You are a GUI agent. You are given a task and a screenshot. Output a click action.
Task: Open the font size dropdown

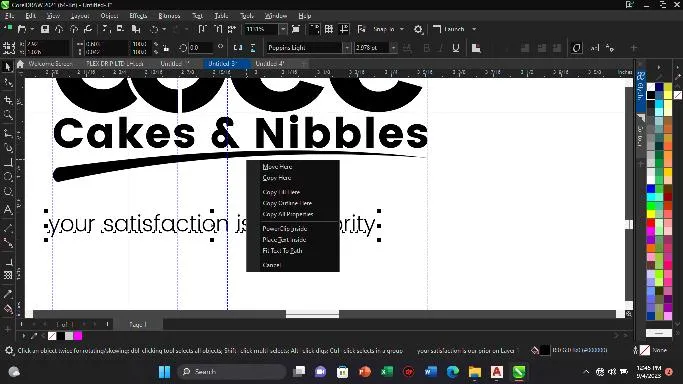tap(393, 48)
